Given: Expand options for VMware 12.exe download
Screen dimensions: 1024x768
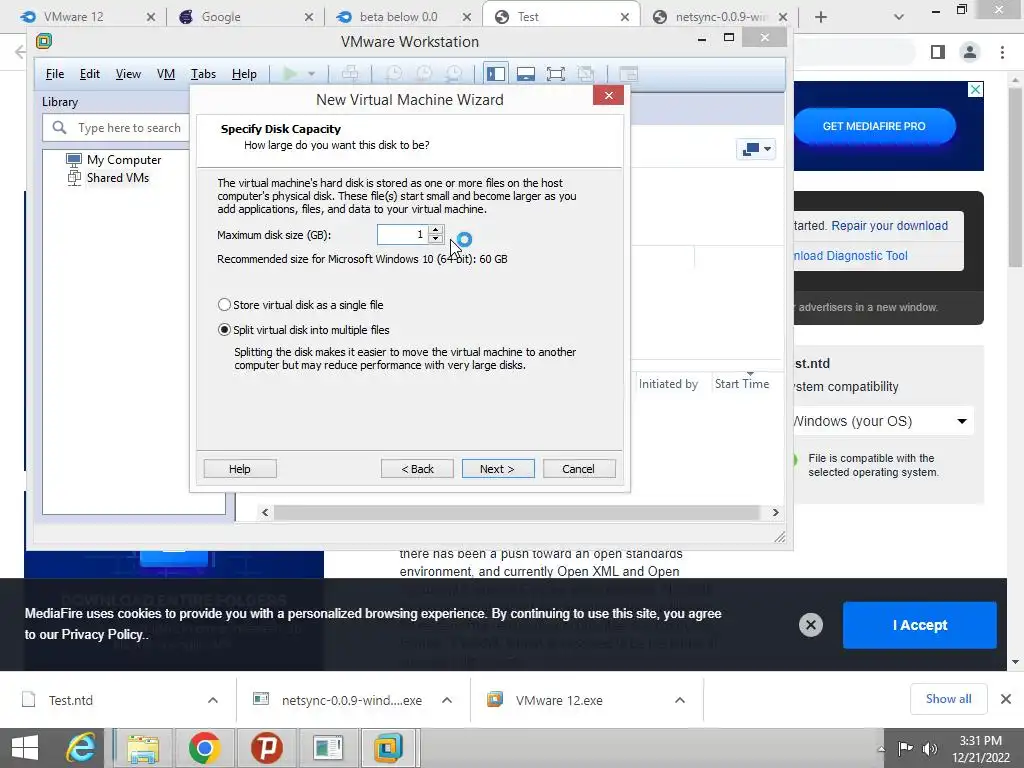Looking at the screenshot, I should pyautogui.click(x=680, y=700).
